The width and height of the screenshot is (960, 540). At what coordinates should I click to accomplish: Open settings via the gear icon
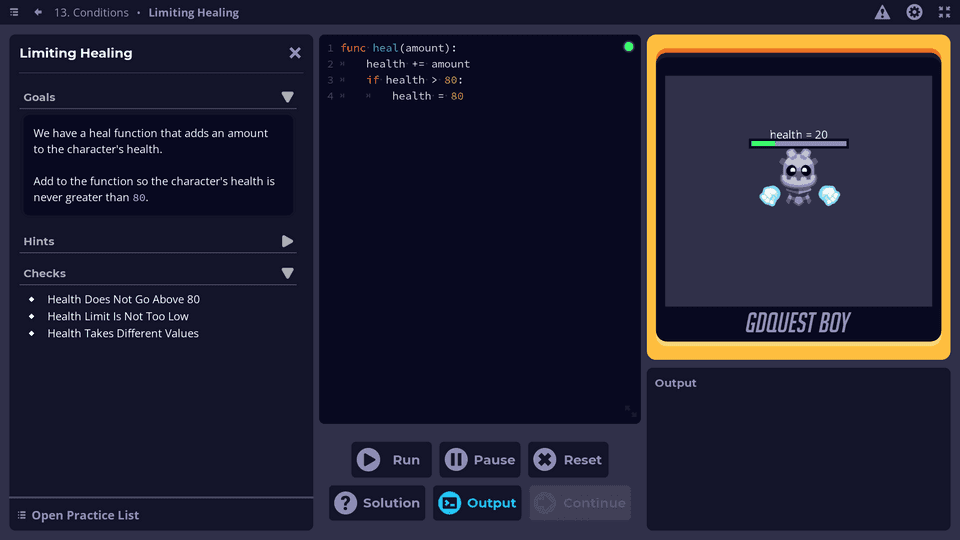[914, 12]
